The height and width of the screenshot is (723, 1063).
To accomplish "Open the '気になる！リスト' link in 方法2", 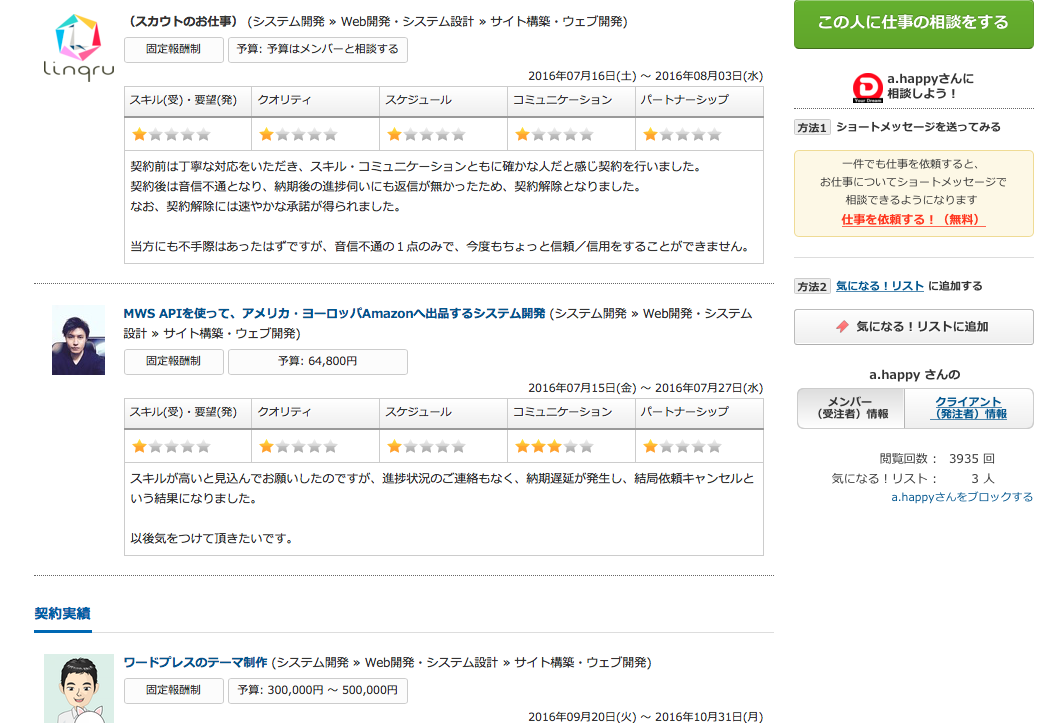I will pos(879,286).
